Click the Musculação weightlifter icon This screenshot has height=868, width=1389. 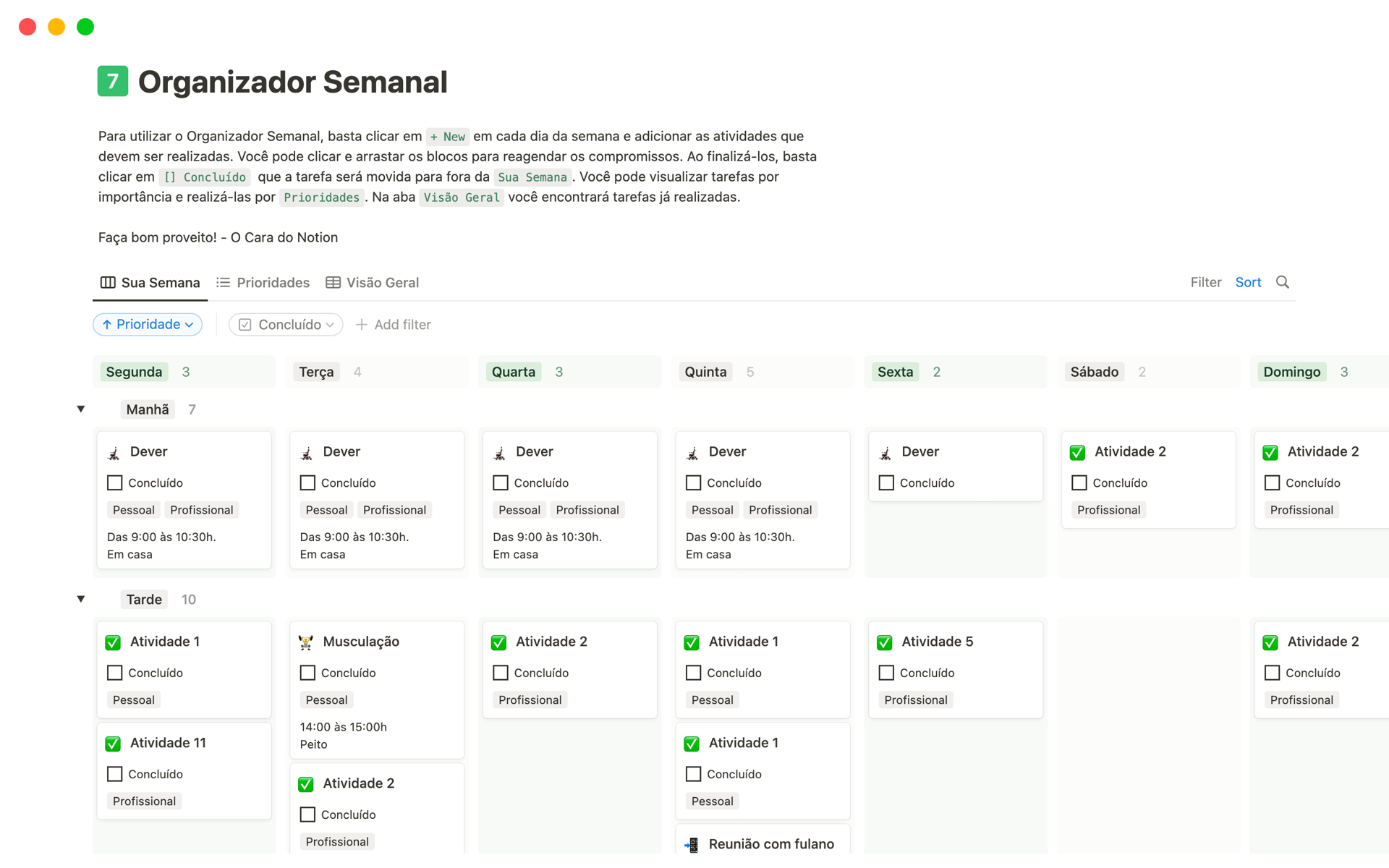(x=306, y=642)
